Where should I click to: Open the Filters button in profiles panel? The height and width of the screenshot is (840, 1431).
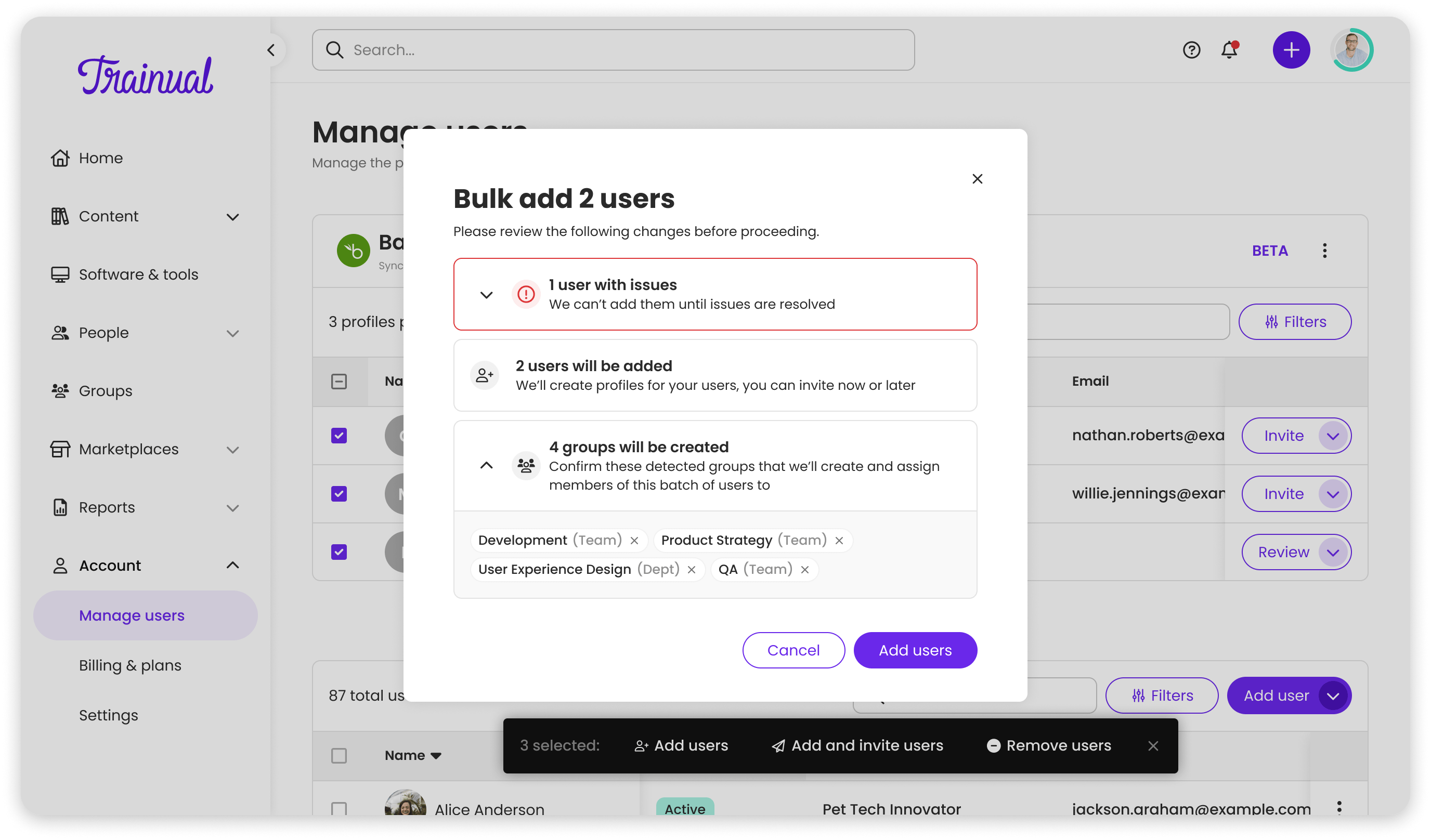pyautogui.click(x=1295, y=322)
